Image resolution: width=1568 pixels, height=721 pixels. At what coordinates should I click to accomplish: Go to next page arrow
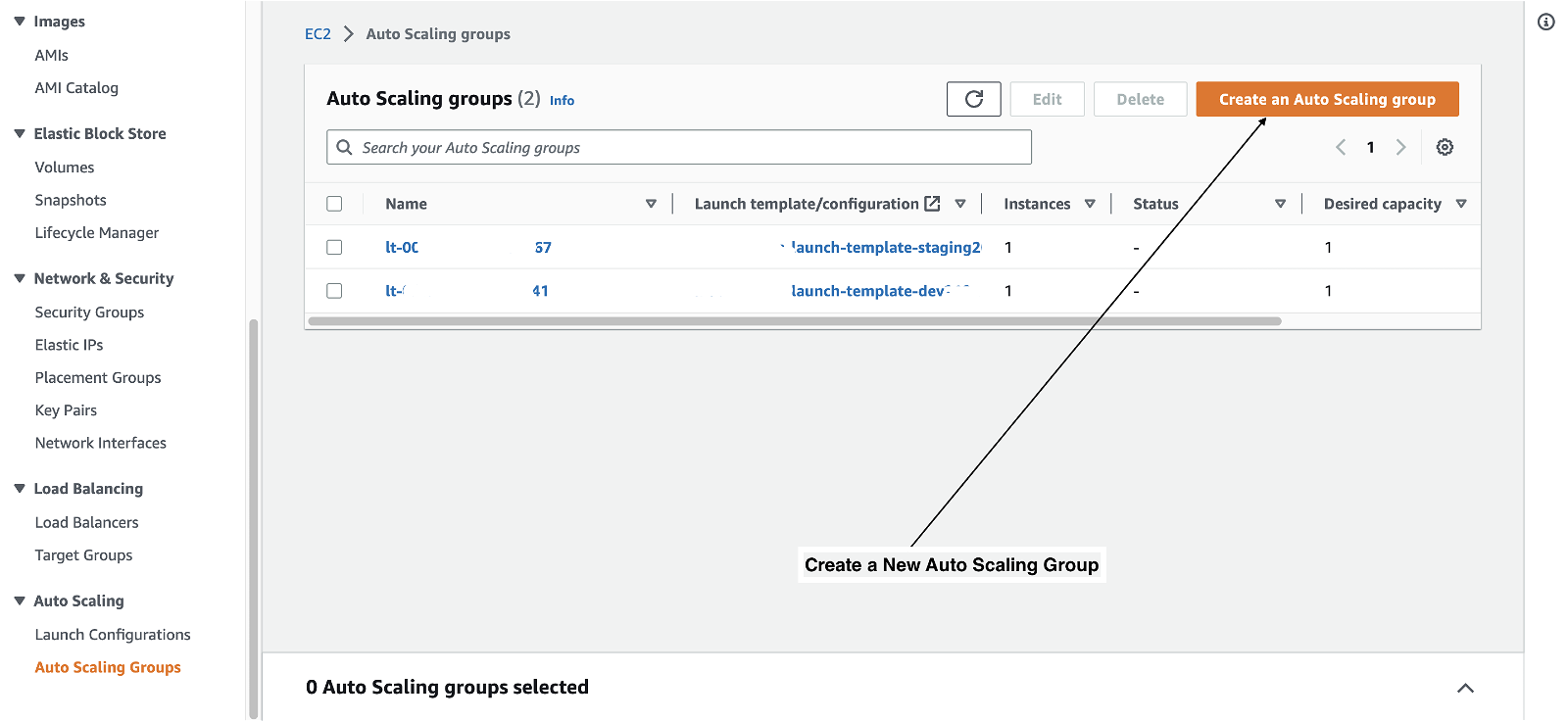click(x=1401, y=147)
